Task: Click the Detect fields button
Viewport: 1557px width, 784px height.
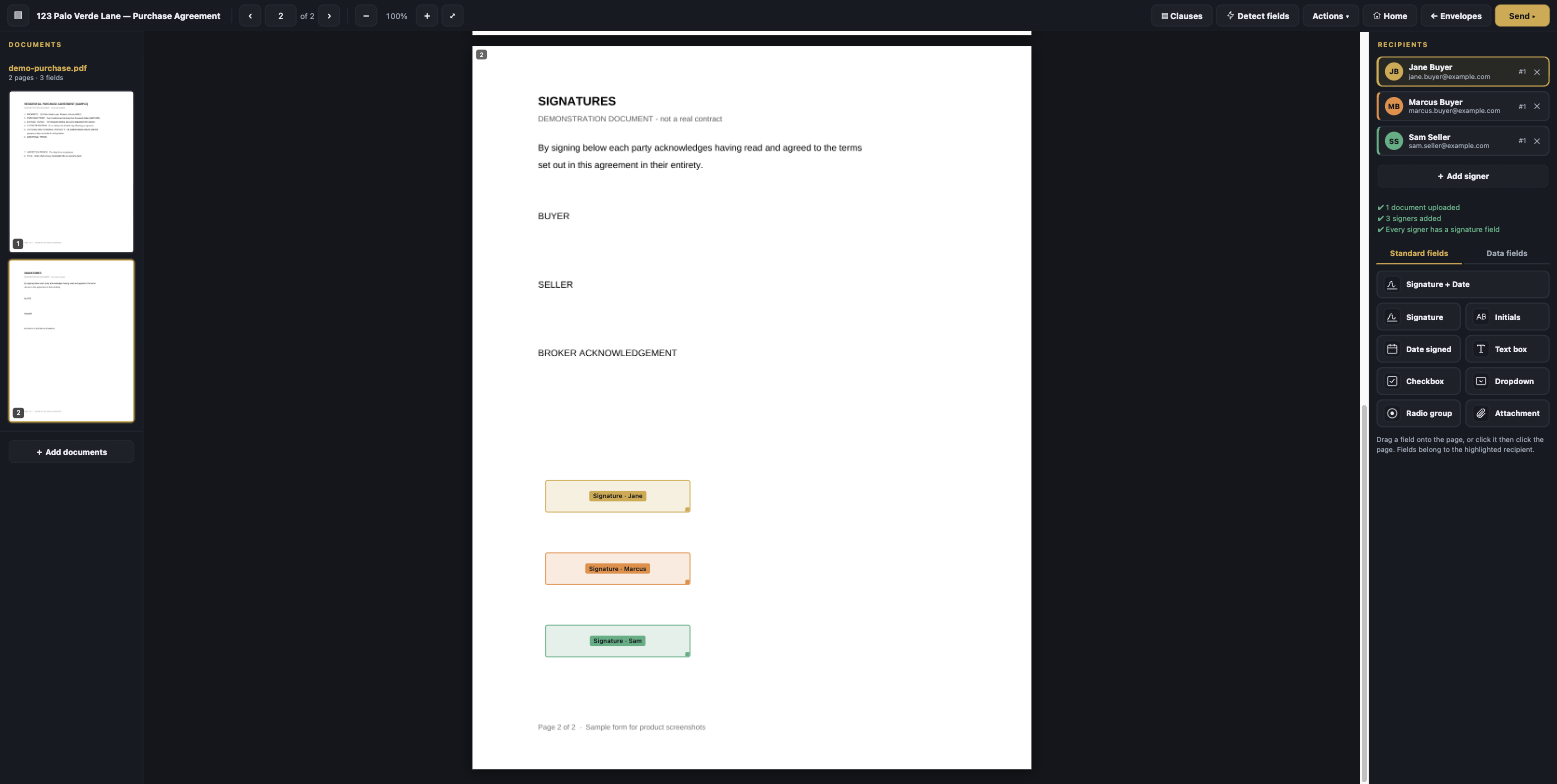Action: 1257,16
